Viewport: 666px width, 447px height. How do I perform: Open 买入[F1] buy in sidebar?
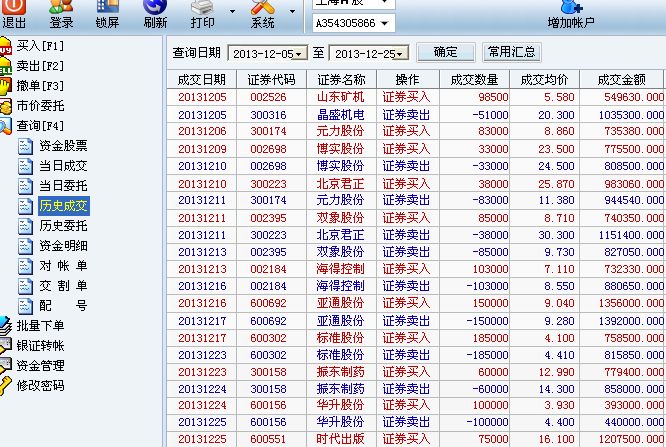point(40,46)
